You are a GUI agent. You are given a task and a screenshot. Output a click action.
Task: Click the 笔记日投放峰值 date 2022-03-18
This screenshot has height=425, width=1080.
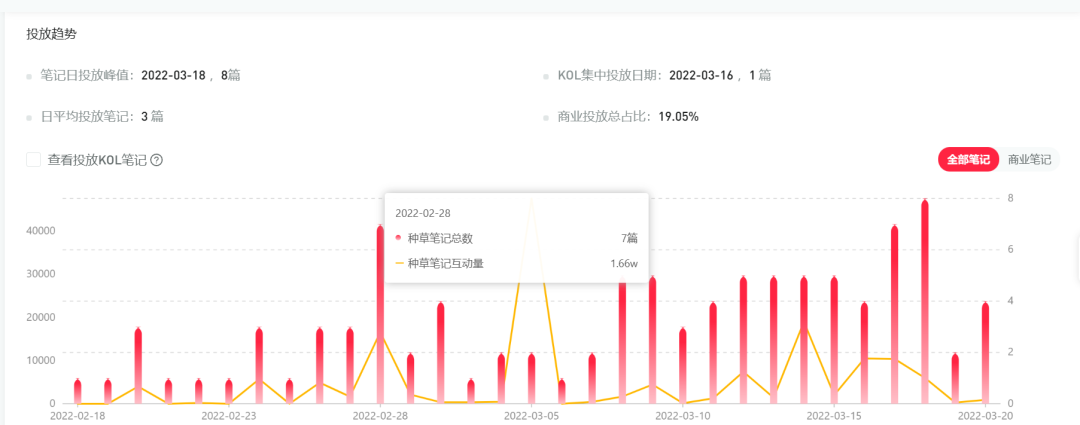pos(174,75)
